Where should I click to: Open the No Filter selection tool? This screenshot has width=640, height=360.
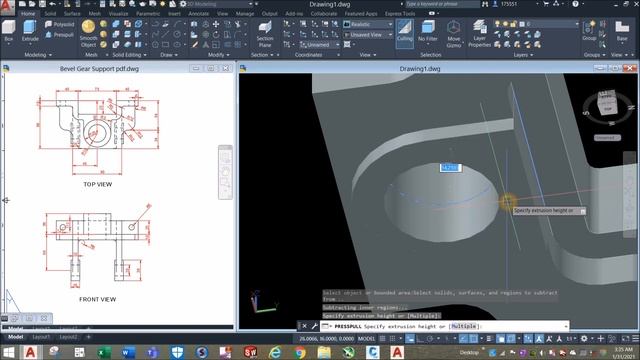[x=428, y=31]
